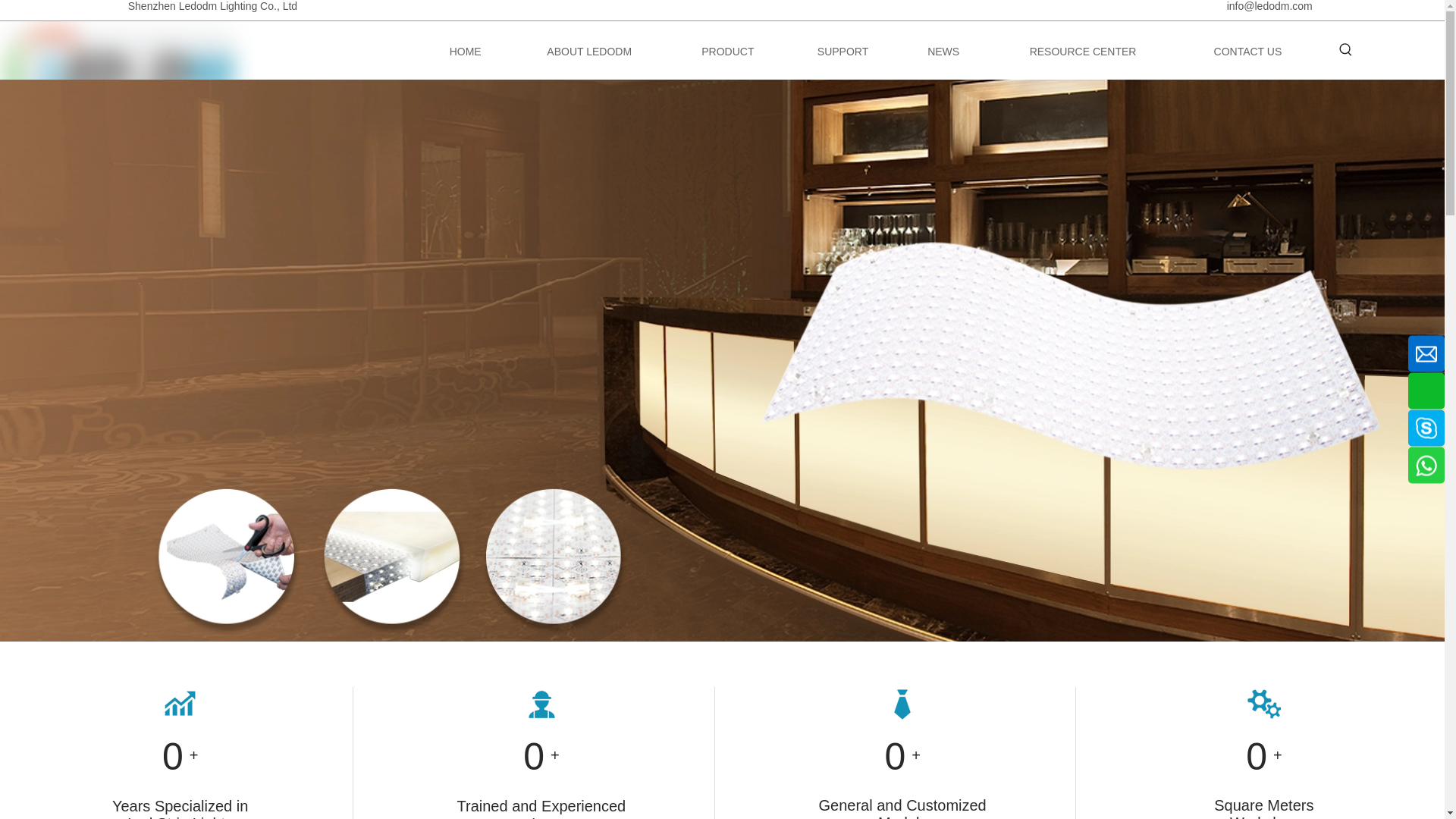Click the growth chart statistics icon
The image size is (1456, 819).
point(180,704)
